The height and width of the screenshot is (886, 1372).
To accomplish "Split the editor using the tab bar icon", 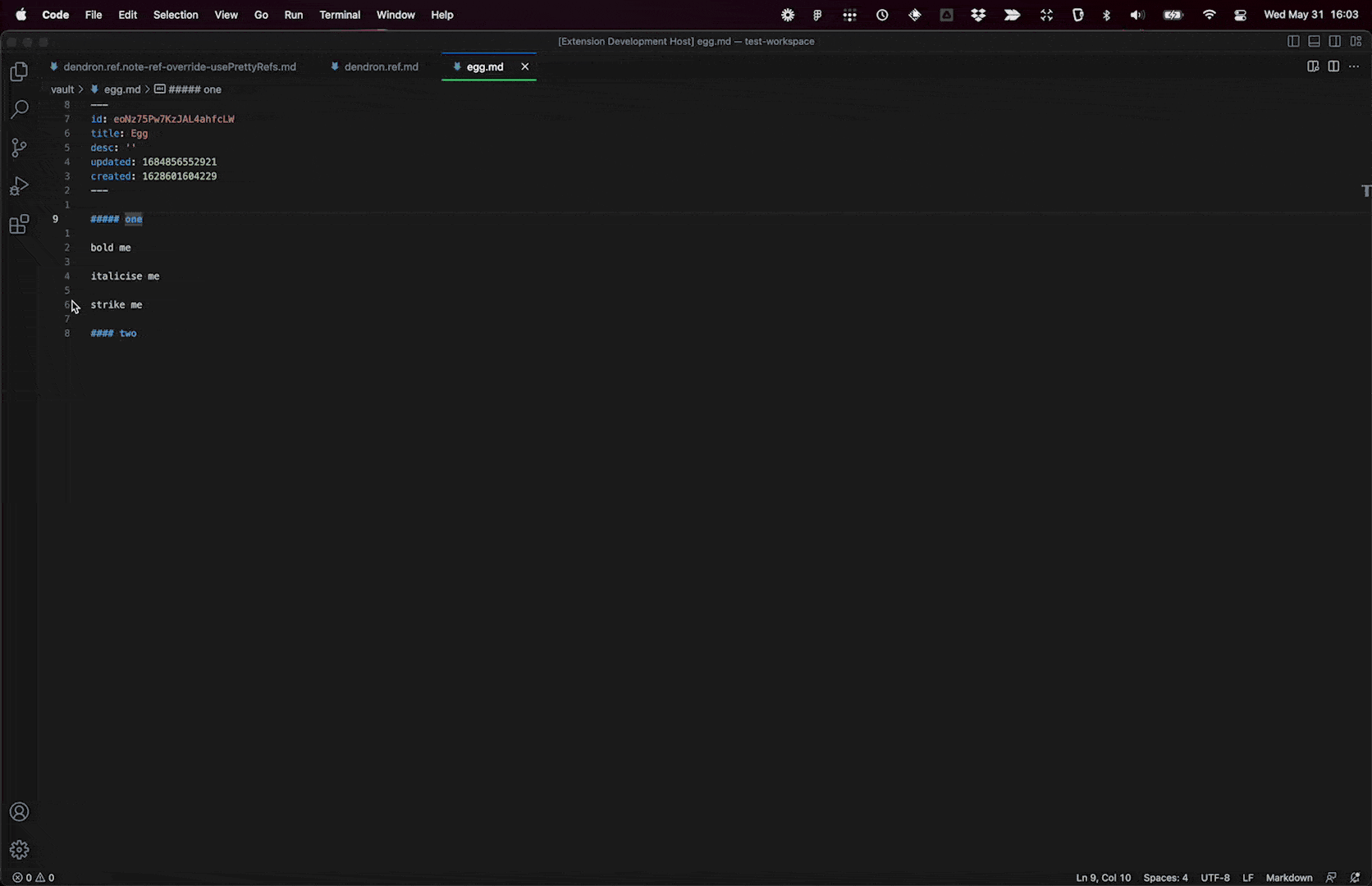I will coord(1333,66).
